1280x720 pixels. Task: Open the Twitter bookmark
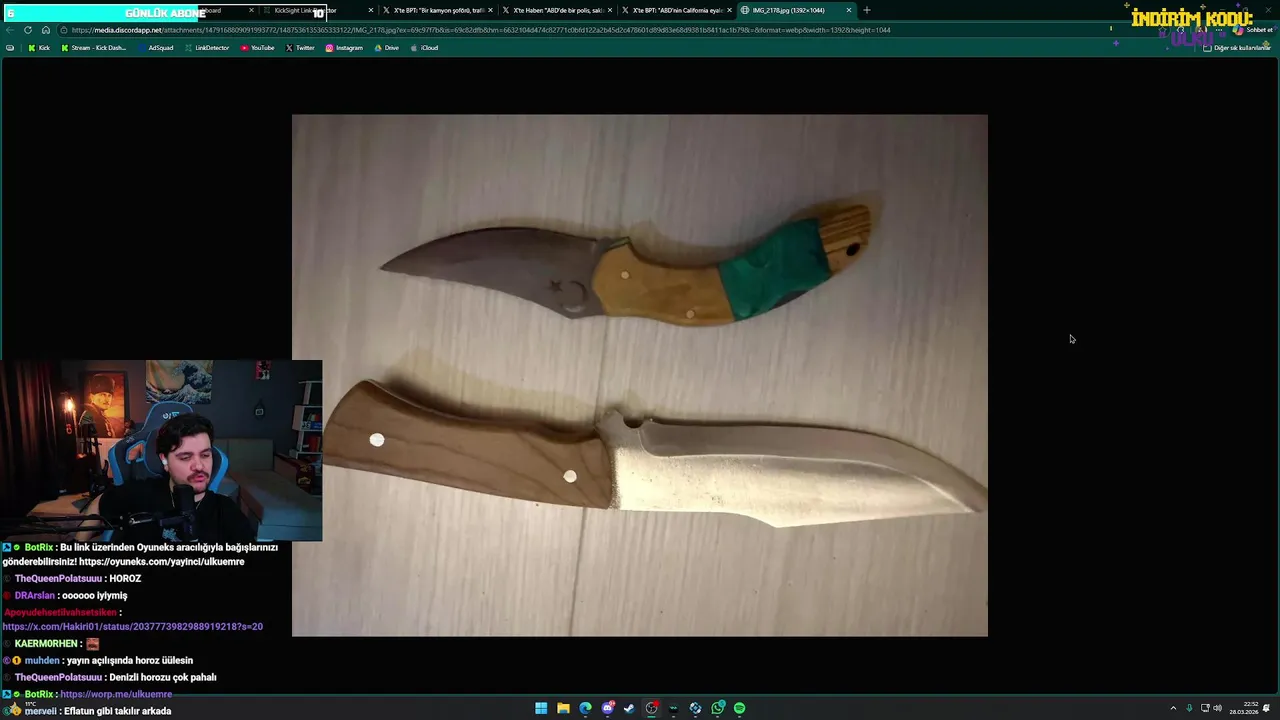300,48
